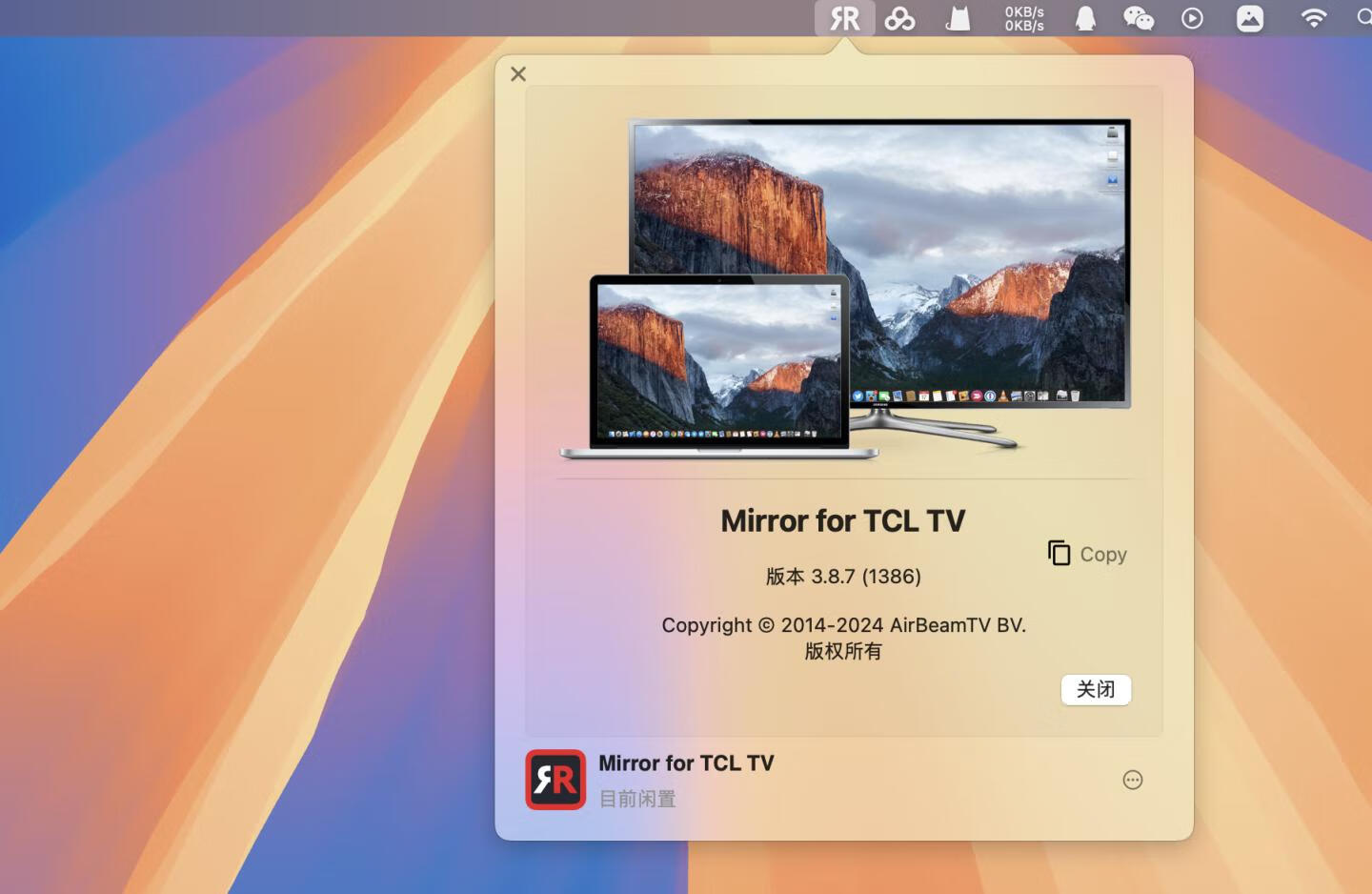Open the WeChat menu bar icon
The image size is (1372, 894).
pyautogui.click(x=1138, y=18)
